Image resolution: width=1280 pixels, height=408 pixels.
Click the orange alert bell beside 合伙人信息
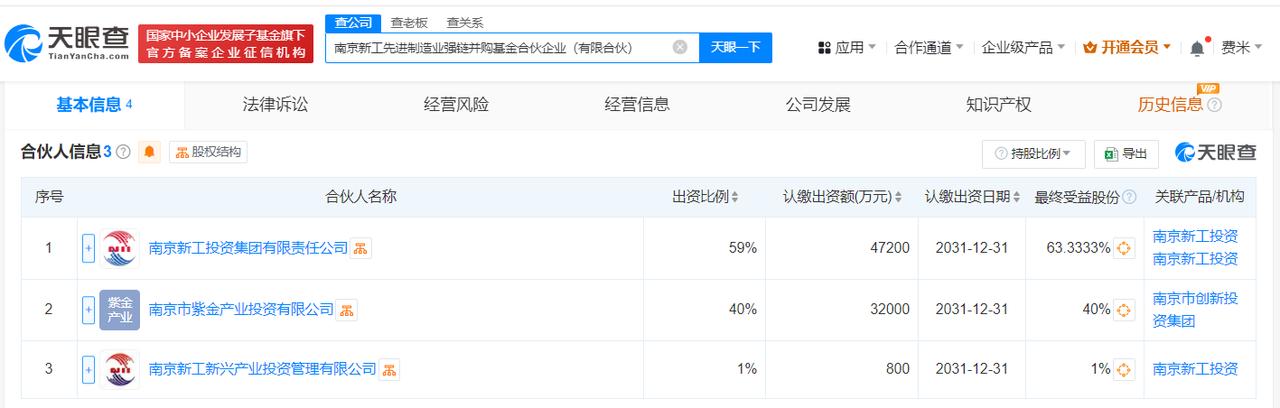coord(150,152)
